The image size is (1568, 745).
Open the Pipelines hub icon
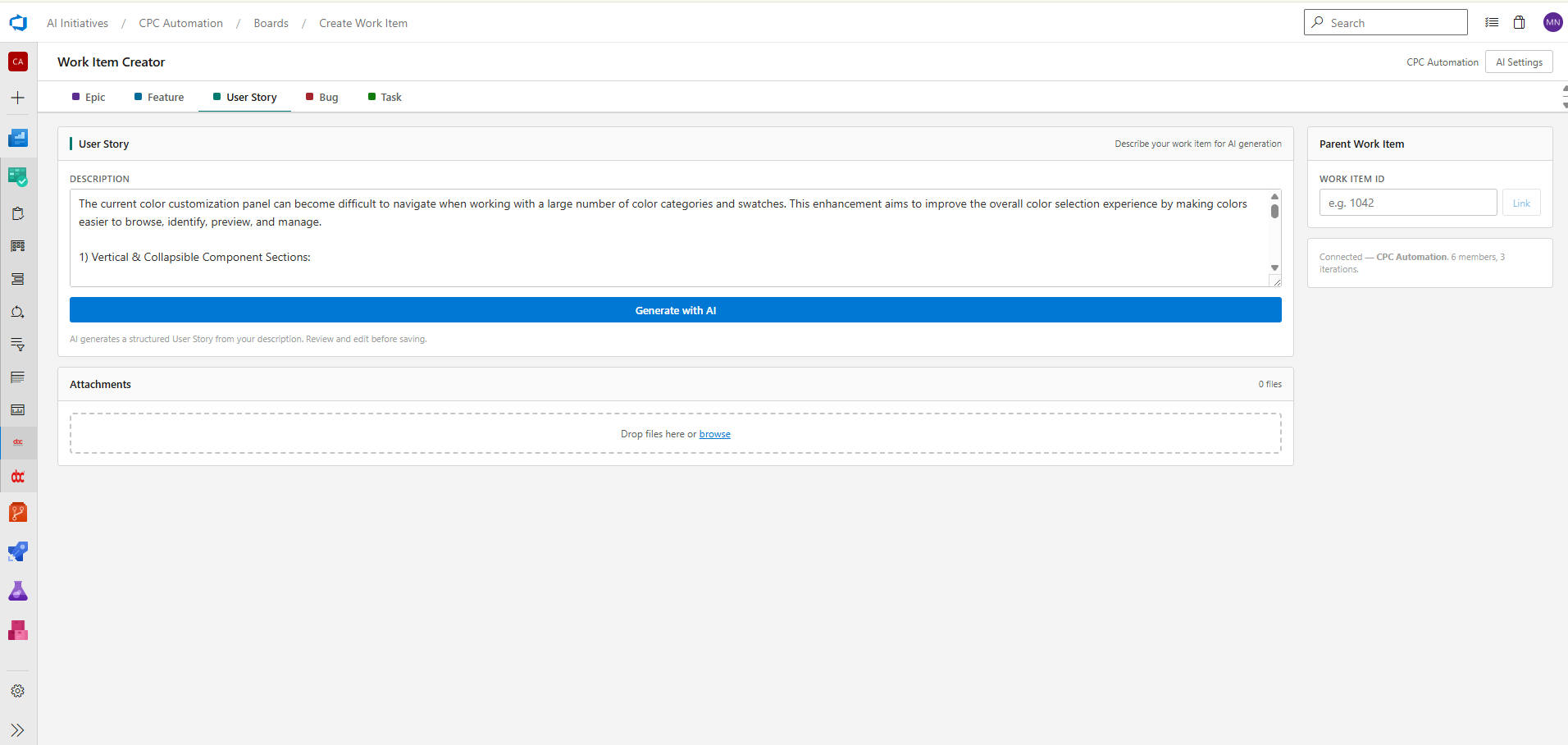[x=18, y=551]
